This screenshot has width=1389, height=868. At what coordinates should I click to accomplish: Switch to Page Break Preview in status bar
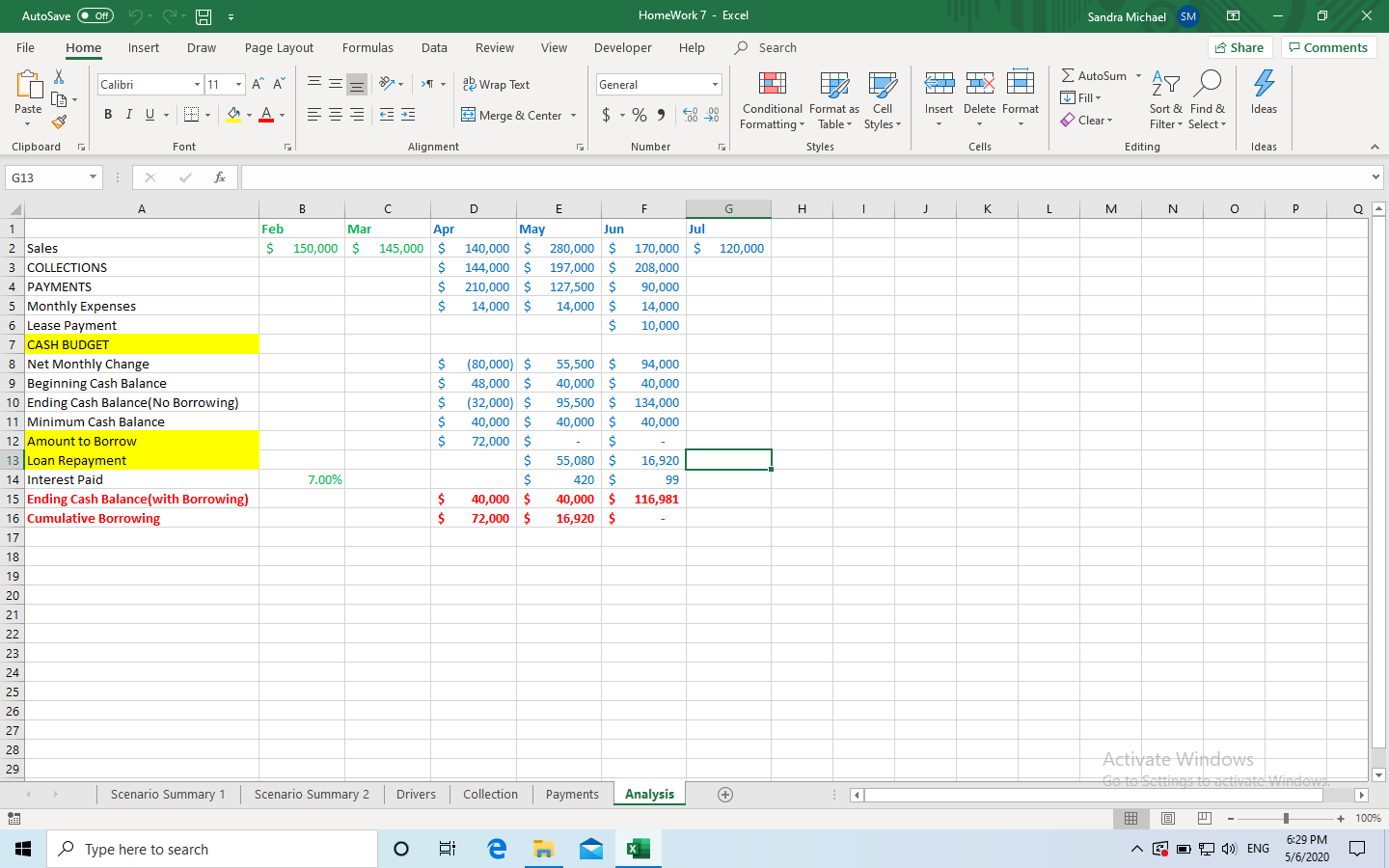coord(1205,818)
